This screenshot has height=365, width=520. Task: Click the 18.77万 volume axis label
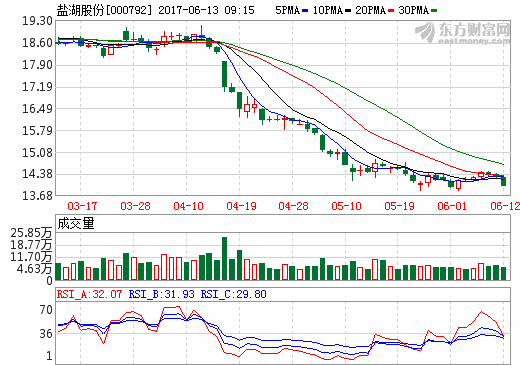coord(31,245)
